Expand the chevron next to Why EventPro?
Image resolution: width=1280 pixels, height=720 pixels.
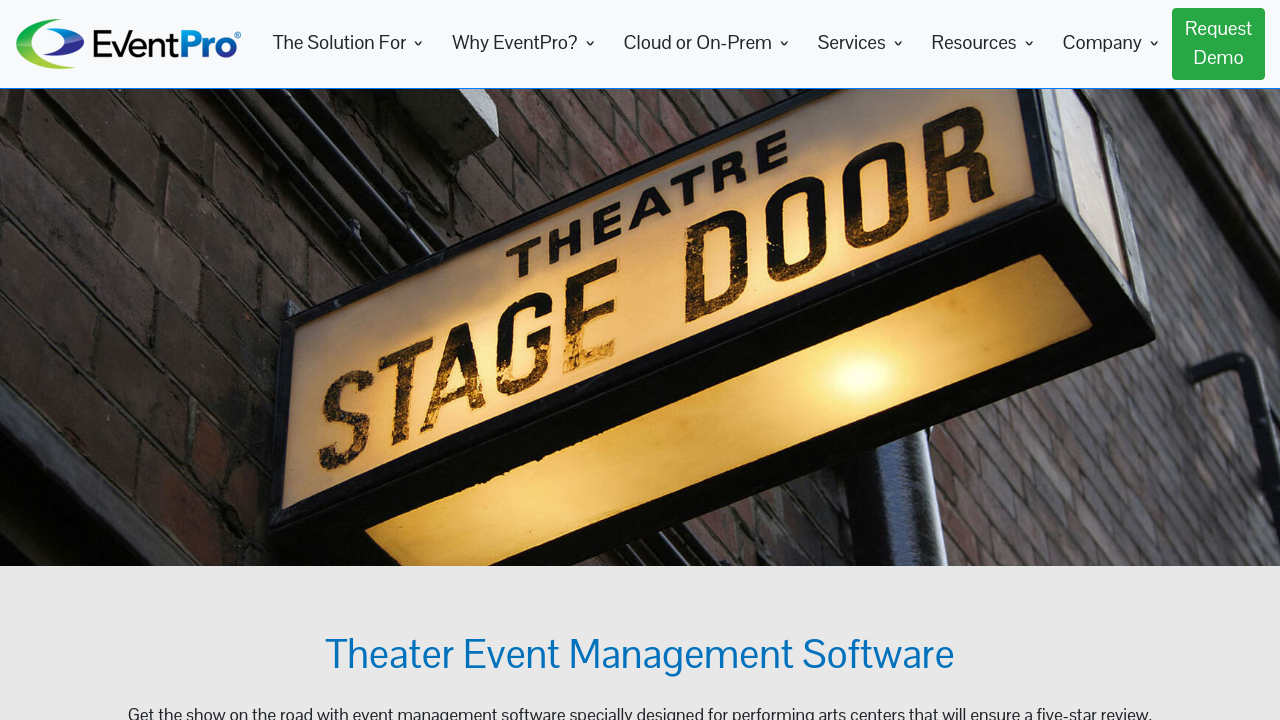[x=590, y=44]
